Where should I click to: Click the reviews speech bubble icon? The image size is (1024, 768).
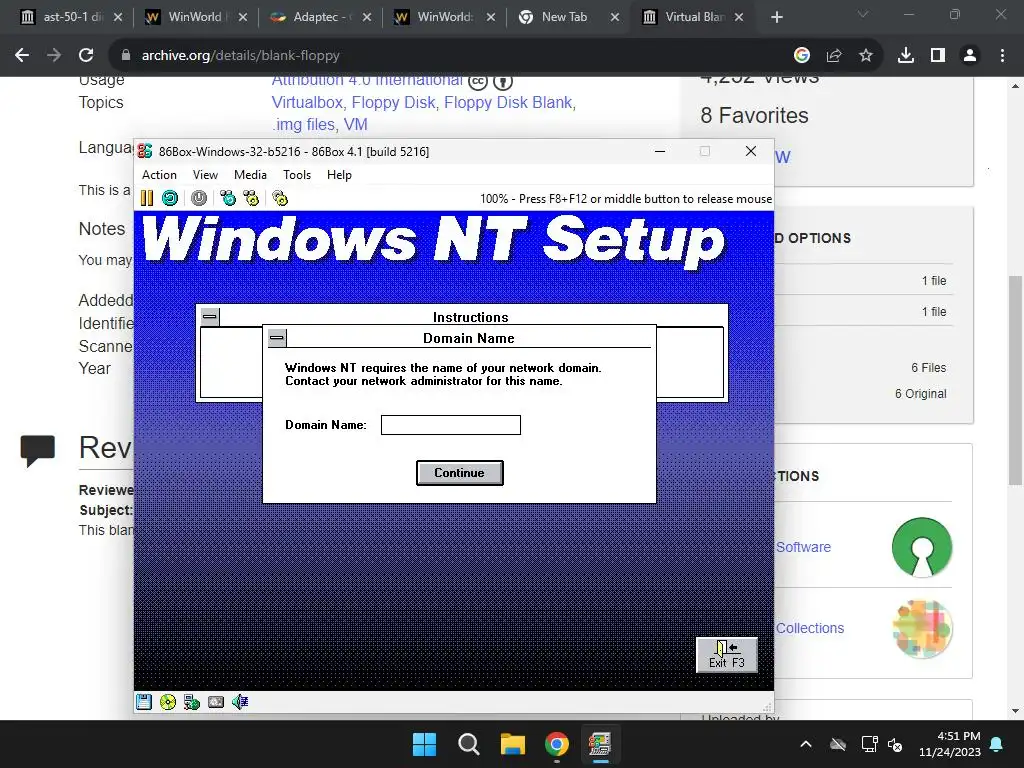[x=38, y=450]
